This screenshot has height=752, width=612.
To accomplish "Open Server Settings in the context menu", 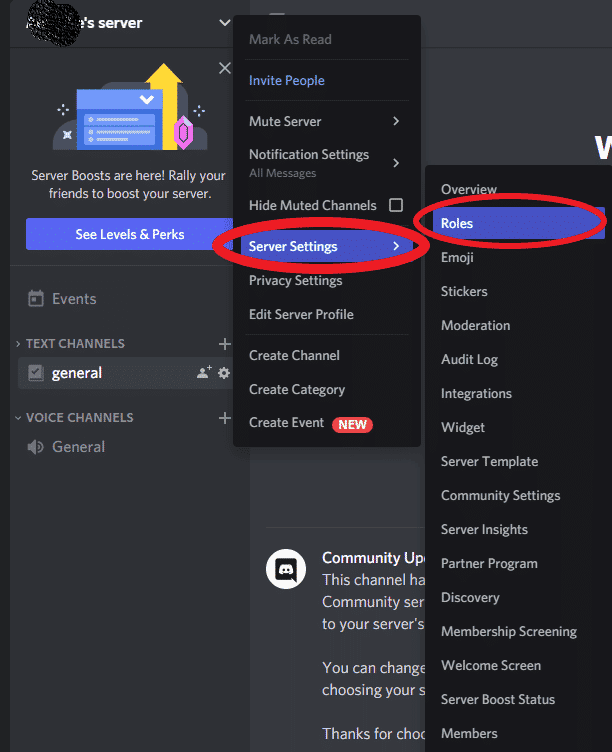I will click(326, 246).
